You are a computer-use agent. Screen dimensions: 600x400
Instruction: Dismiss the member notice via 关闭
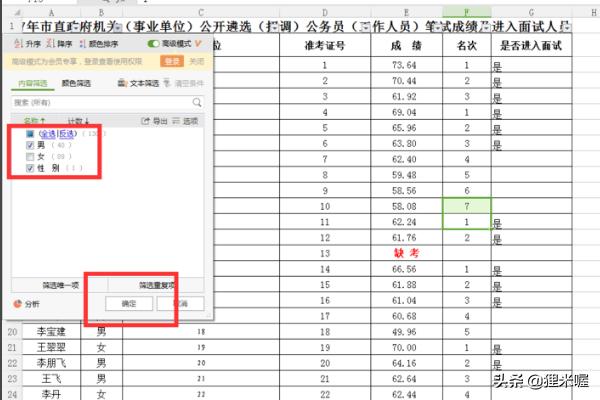pyautogui.click(x=197, y=61)
